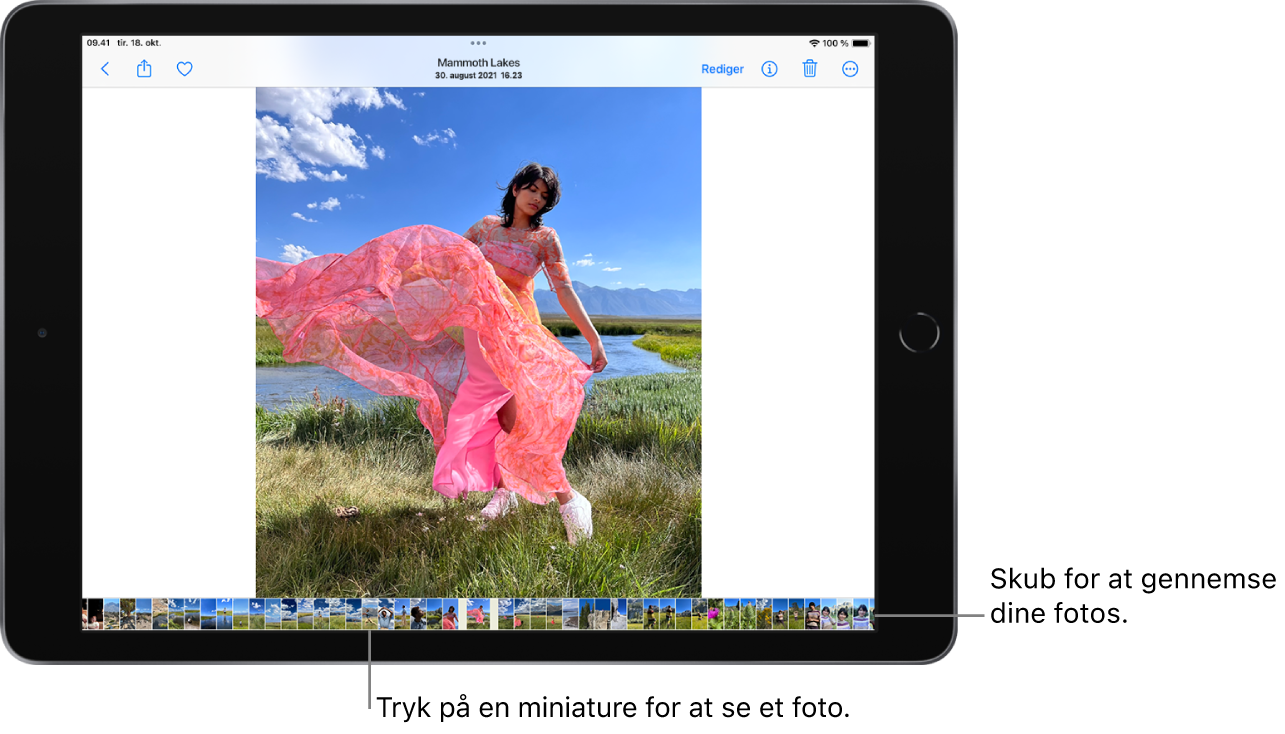Open the more options ellipsis icon
Viewport: 1285px width, 734px height.
(x=850, y=69)
